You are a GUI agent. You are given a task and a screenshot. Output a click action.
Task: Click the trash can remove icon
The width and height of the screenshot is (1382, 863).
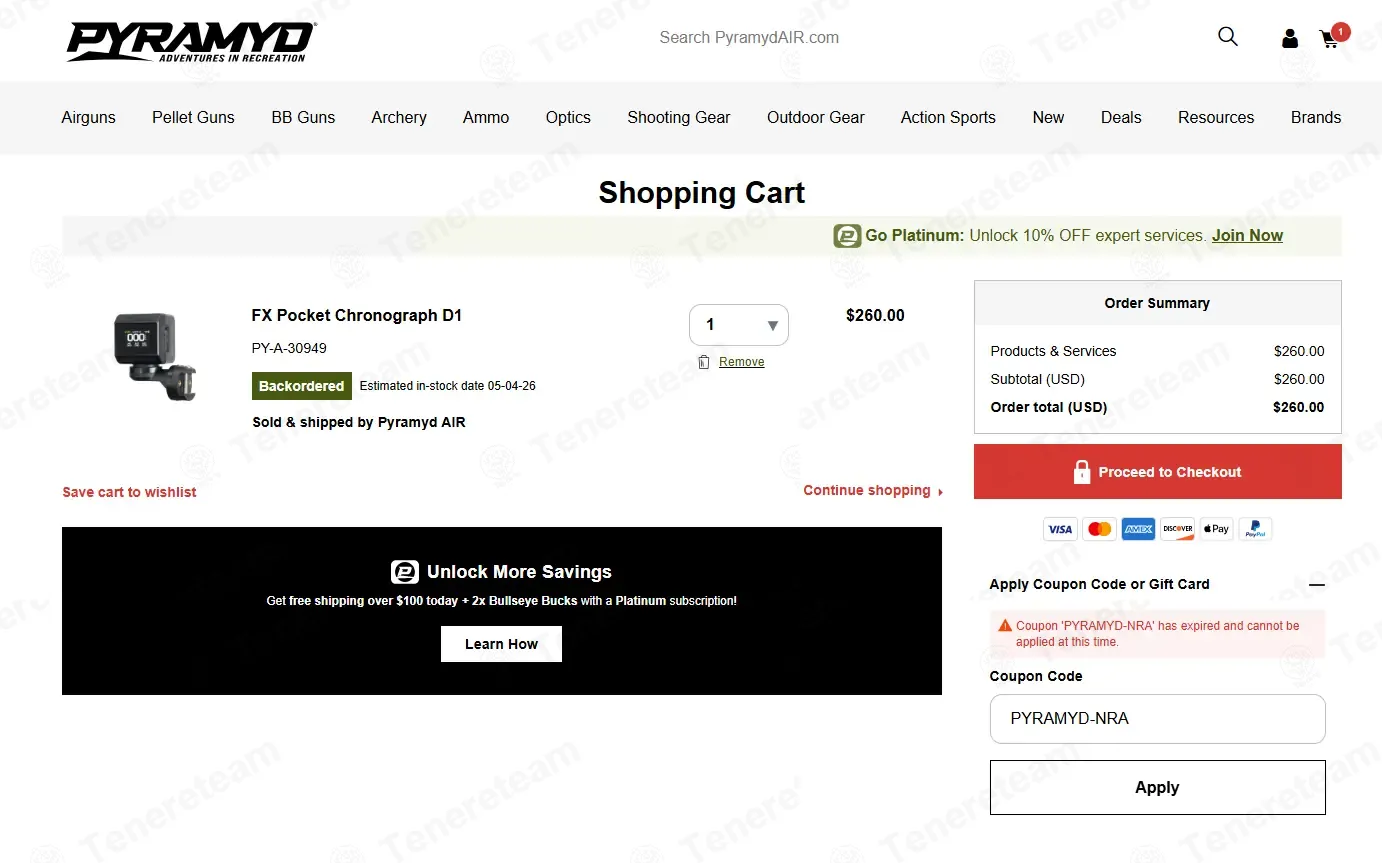point(704,362)
